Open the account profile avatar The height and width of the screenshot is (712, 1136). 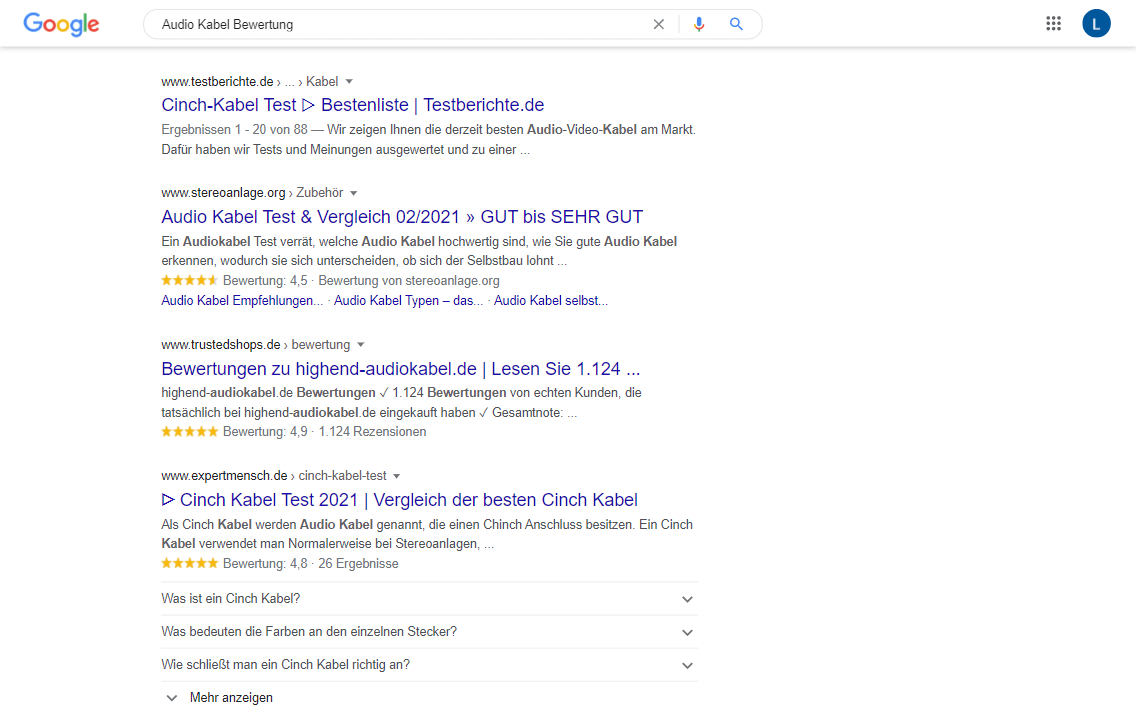(1096, 24)
